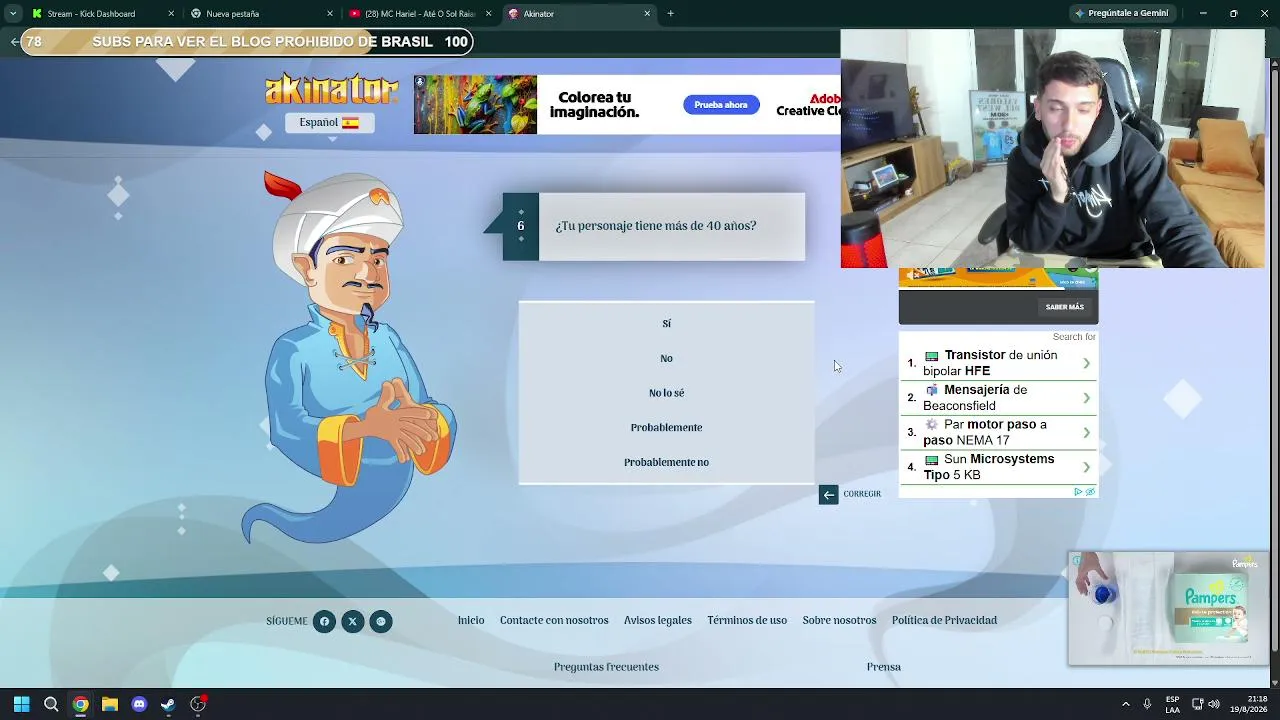Open Discord from the taskbar

coord(139,704)
